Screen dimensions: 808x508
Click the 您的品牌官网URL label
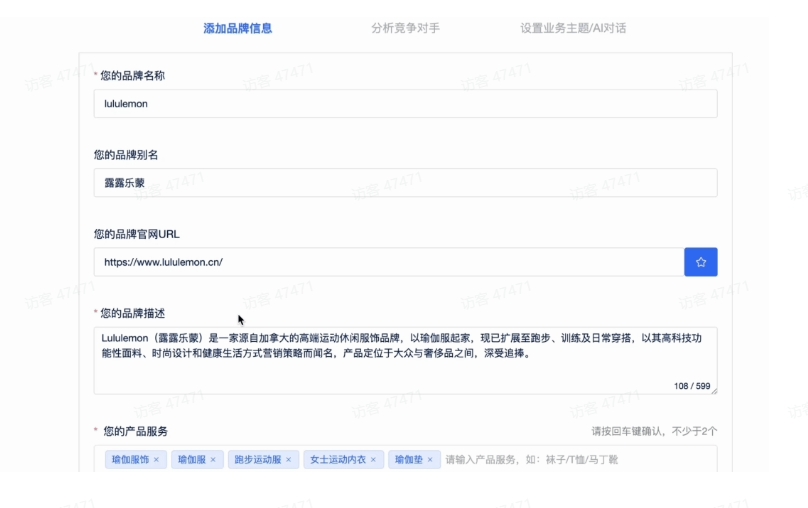[137, 234]
